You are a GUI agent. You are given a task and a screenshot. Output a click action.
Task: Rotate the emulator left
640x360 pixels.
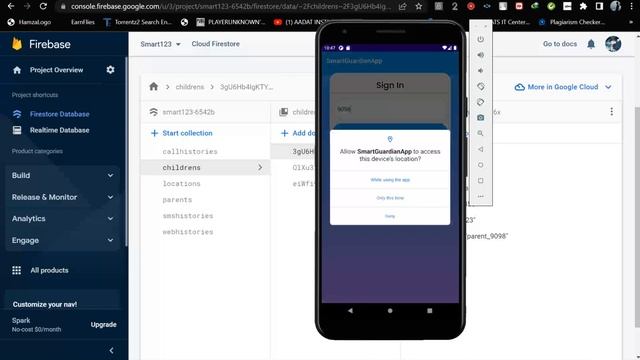[x=480, y=86]
